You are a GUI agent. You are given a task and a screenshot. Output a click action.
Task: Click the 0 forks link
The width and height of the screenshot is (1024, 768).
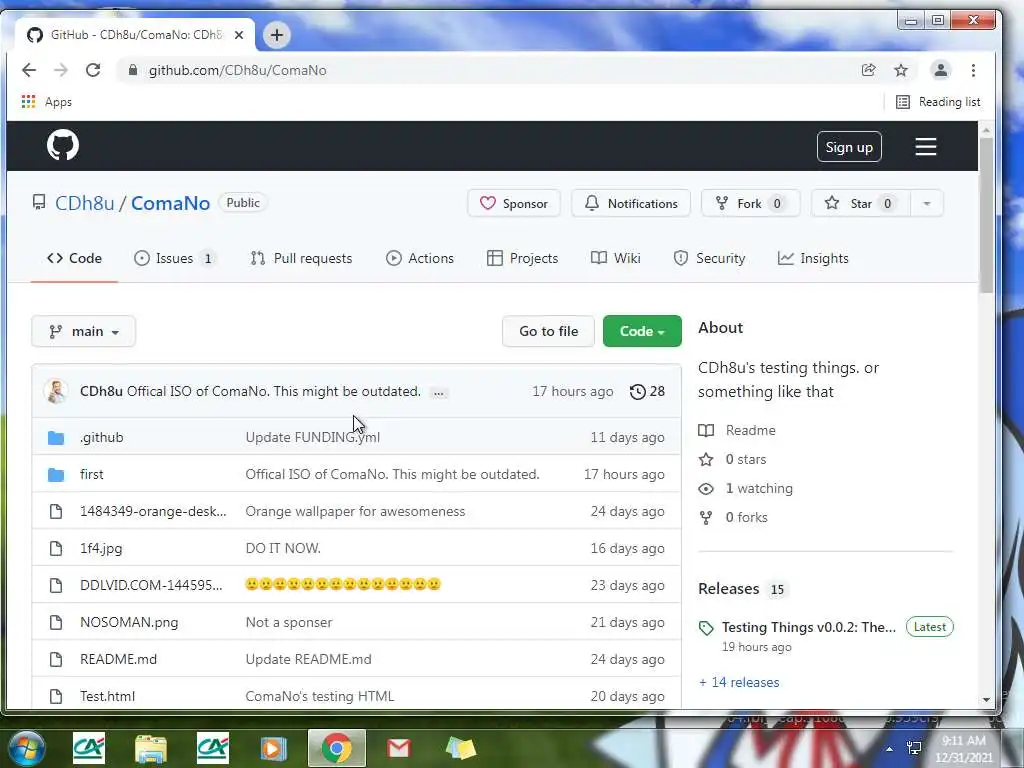point(733,517)
